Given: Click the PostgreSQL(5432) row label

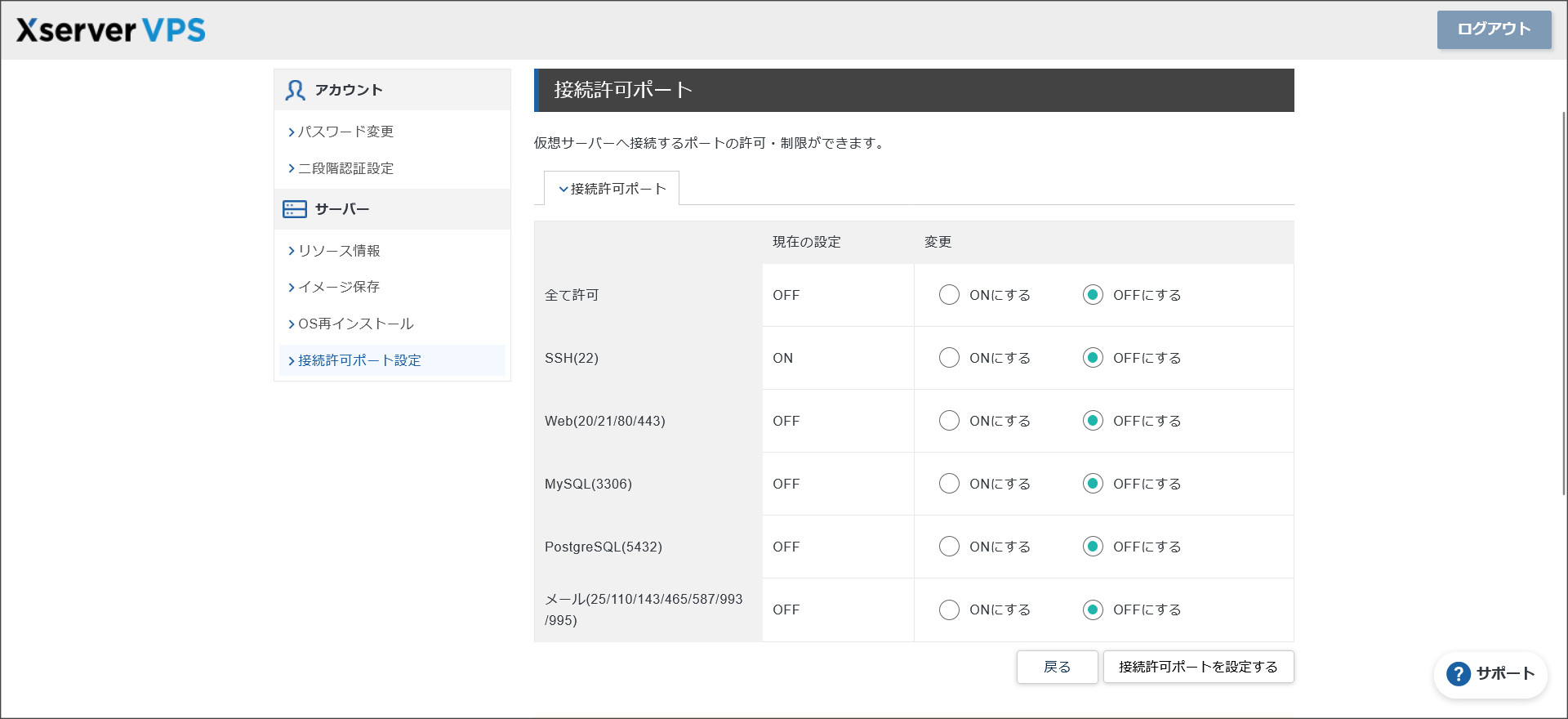Looking at the screenshot, I should tap(604, 547).
